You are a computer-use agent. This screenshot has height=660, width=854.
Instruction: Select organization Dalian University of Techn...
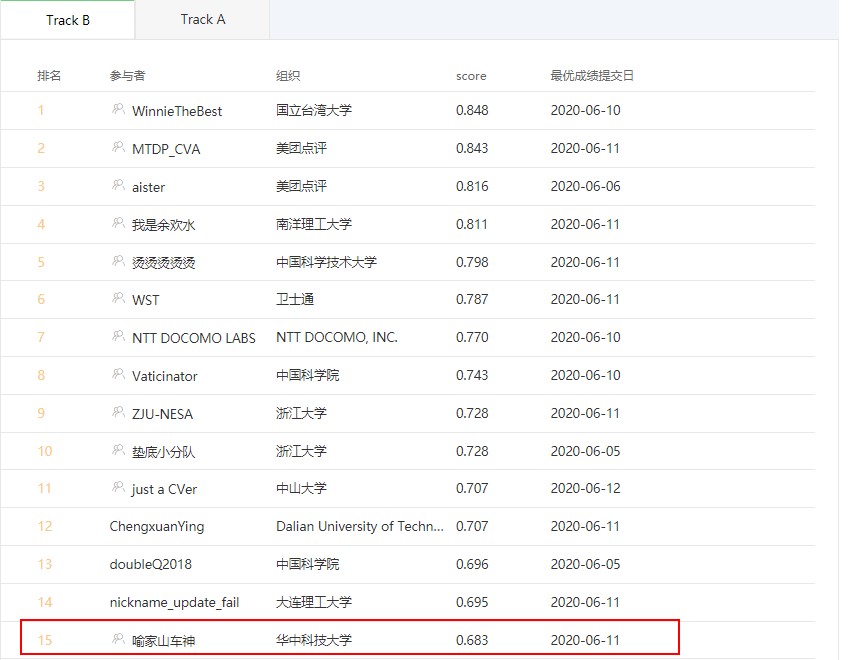pyautogui.click(x=359, y=527)
